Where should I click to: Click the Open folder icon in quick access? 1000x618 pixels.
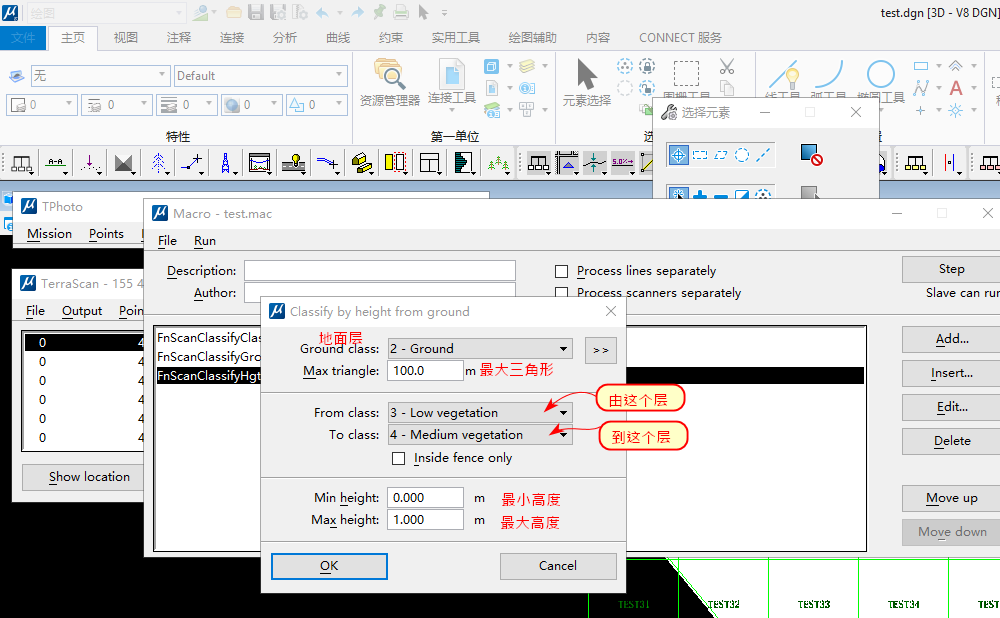pos(234,12)
